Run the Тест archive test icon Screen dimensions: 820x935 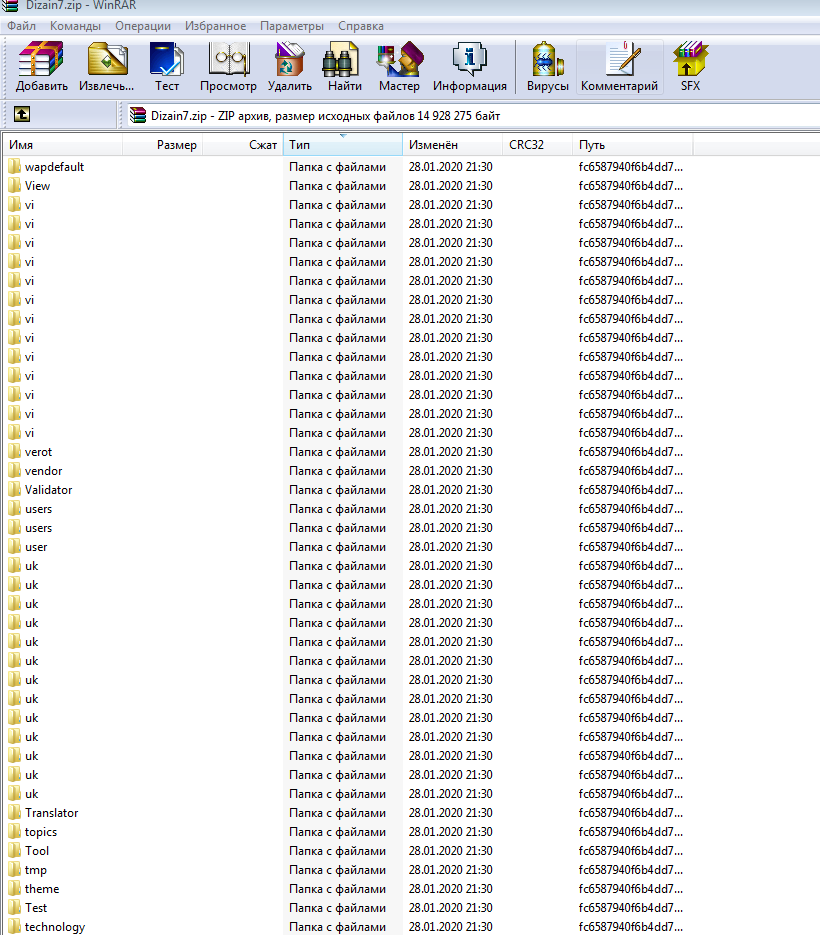click(166, 67)
